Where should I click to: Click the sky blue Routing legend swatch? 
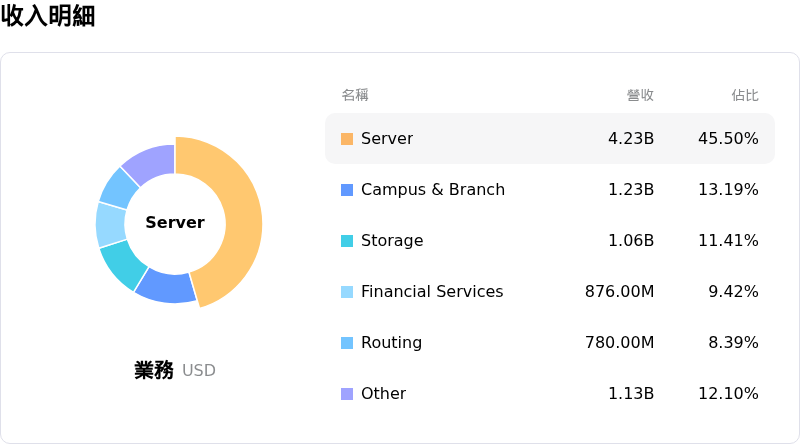point(347,343)
